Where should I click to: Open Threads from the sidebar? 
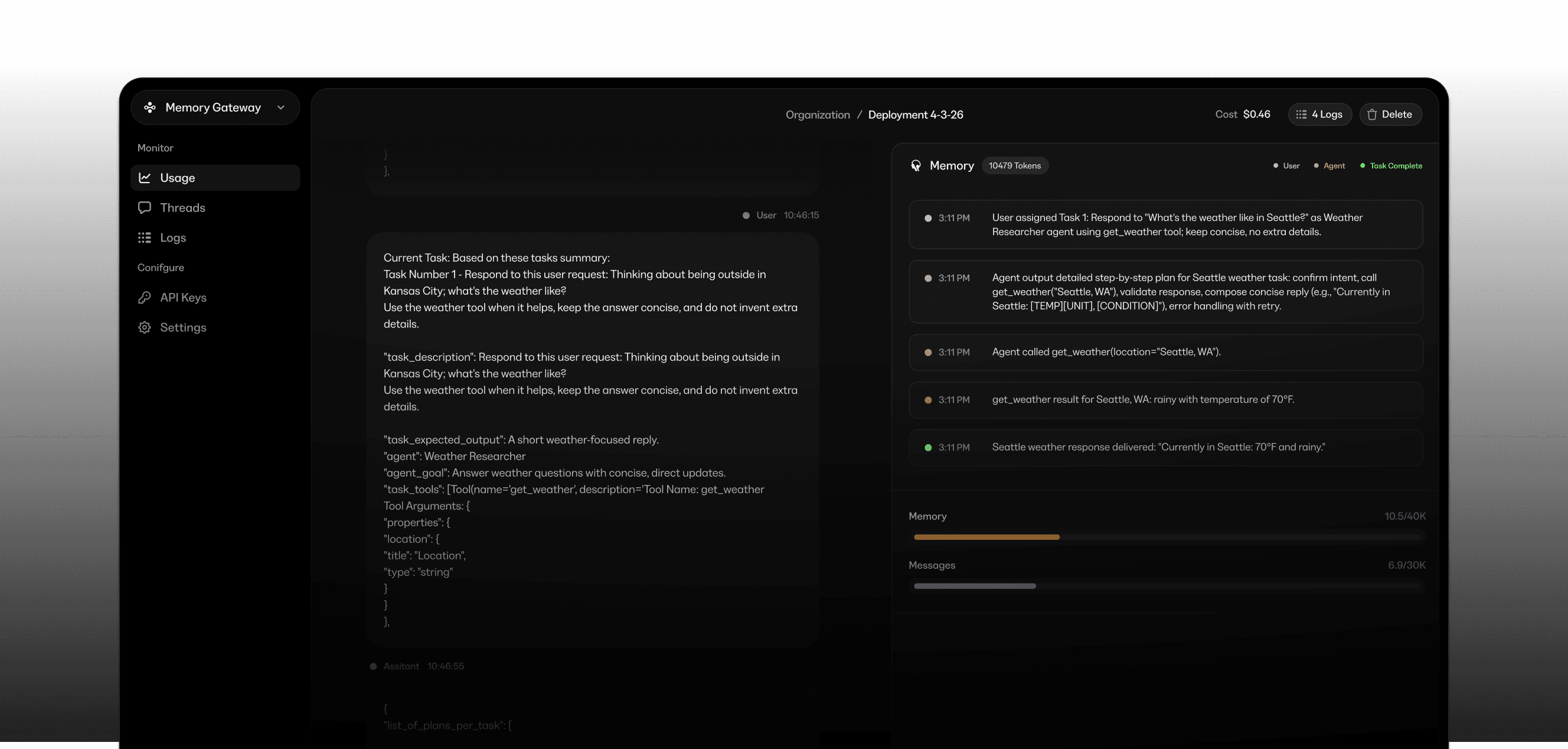tap(182, 208)
